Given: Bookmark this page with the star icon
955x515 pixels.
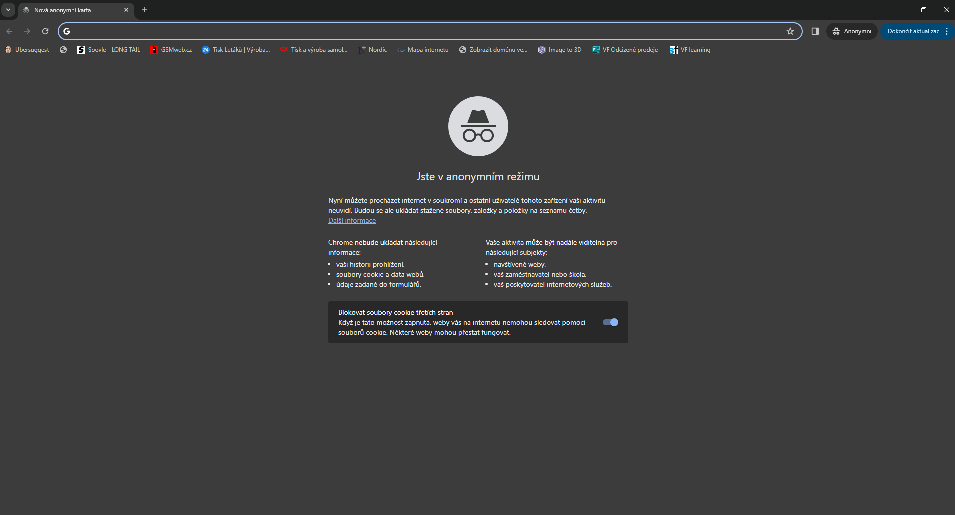Looking at the screenshot, I should point(790,31).
